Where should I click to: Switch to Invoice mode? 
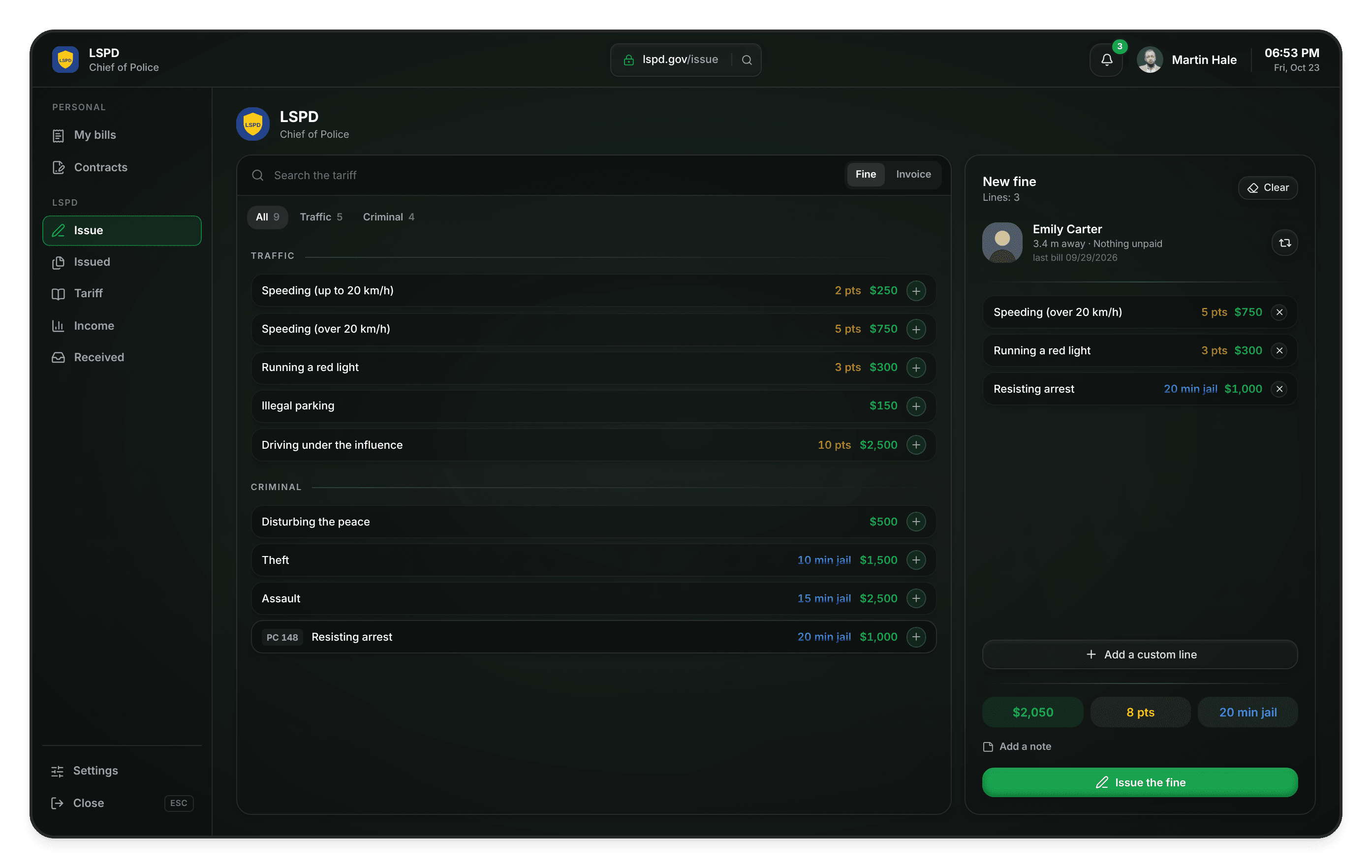tap(913, 174)
